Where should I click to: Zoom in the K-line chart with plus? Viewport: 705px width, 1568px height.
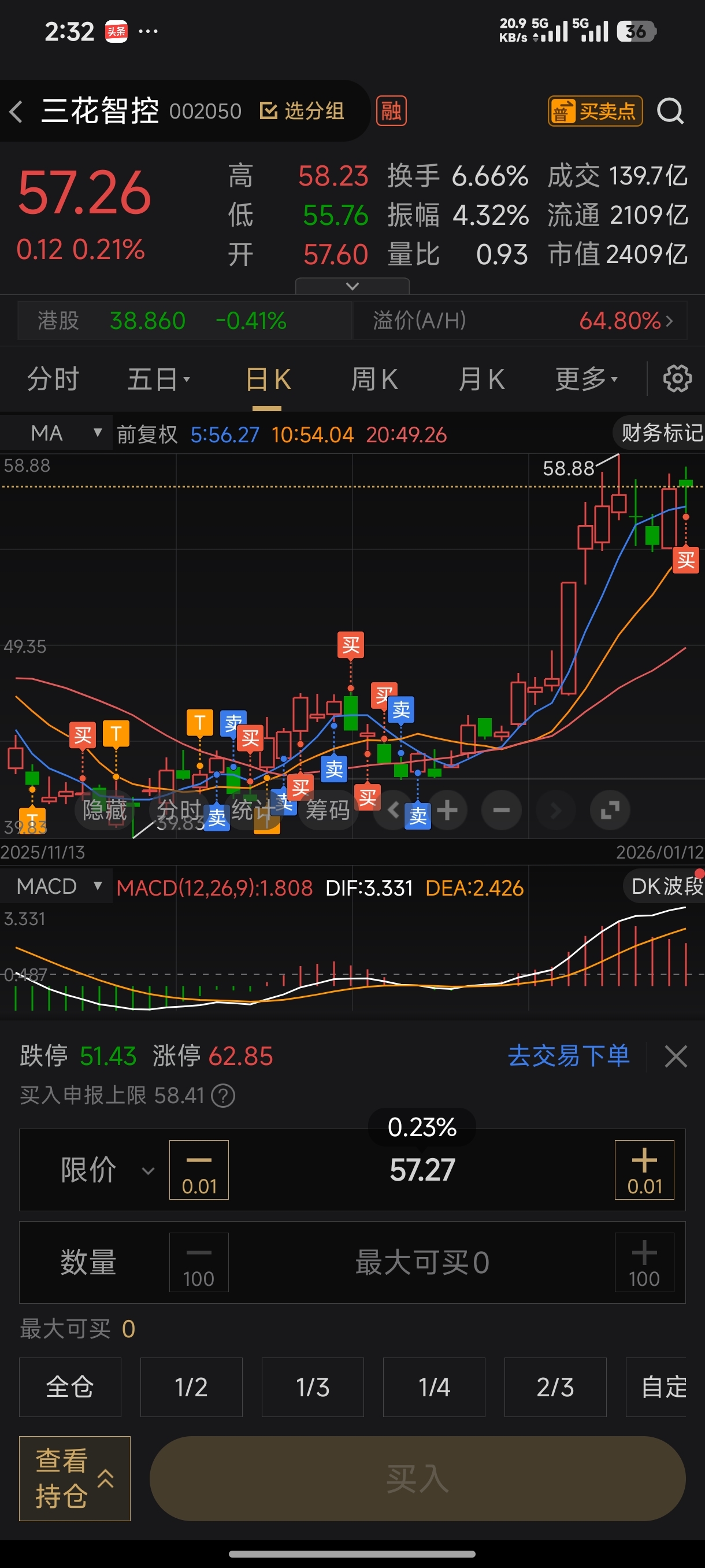click(x=447, y=809)
